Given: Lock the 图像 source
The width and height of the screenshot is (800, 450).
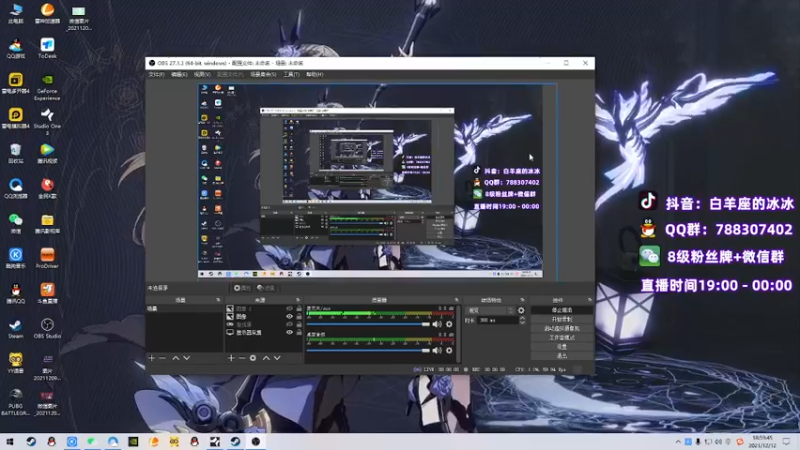Looking at the screenshot, I should click(299, 316).
